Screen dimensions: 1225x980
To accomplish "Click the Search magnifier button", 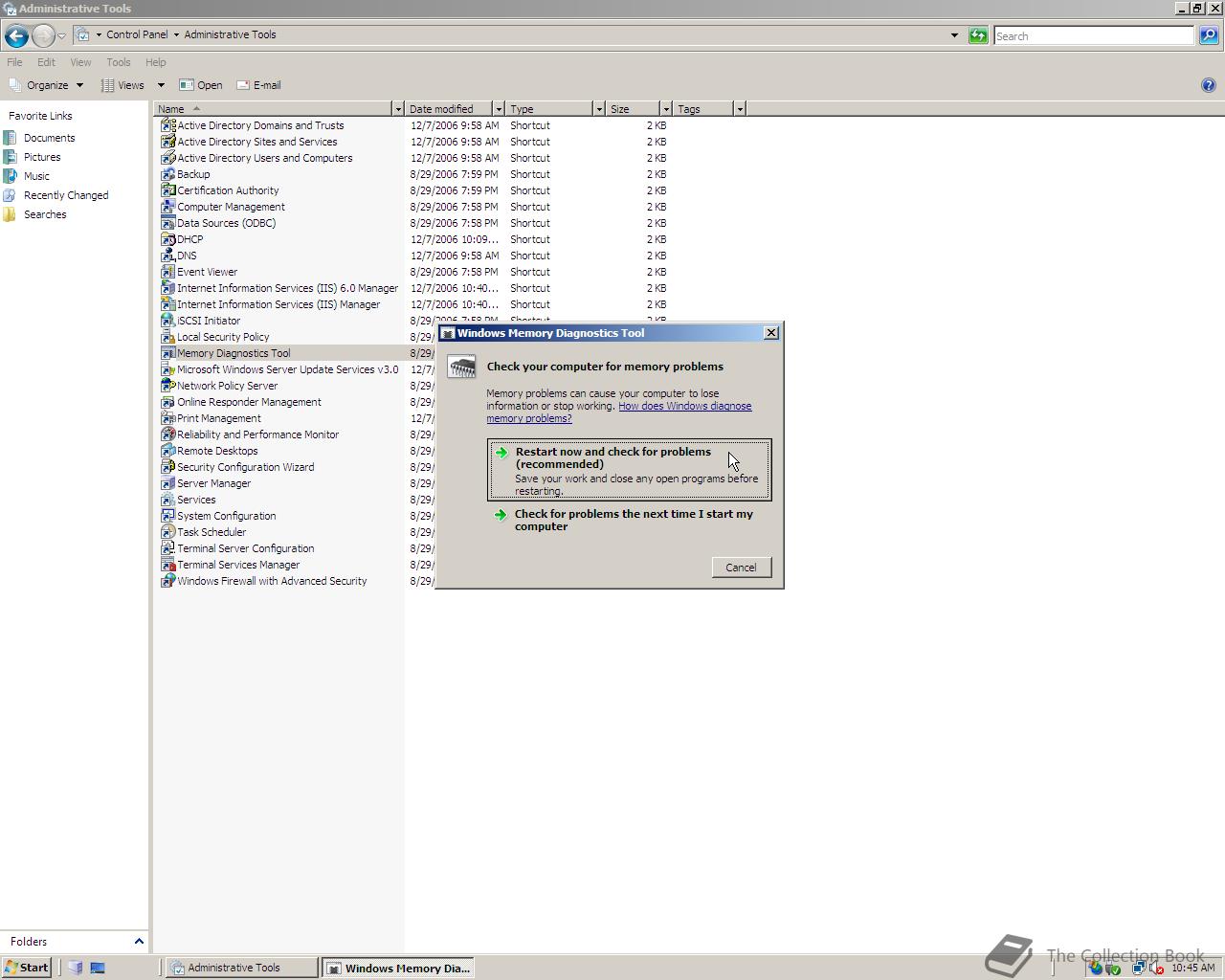I will coord(1209,35).
